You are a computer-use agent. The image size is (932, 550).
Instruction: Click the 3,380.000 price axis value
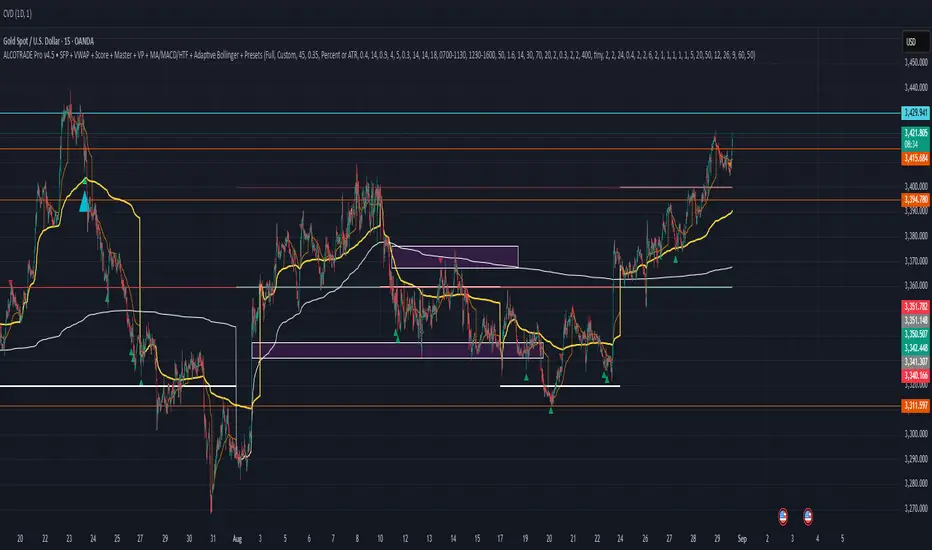(x=915, y=236)
